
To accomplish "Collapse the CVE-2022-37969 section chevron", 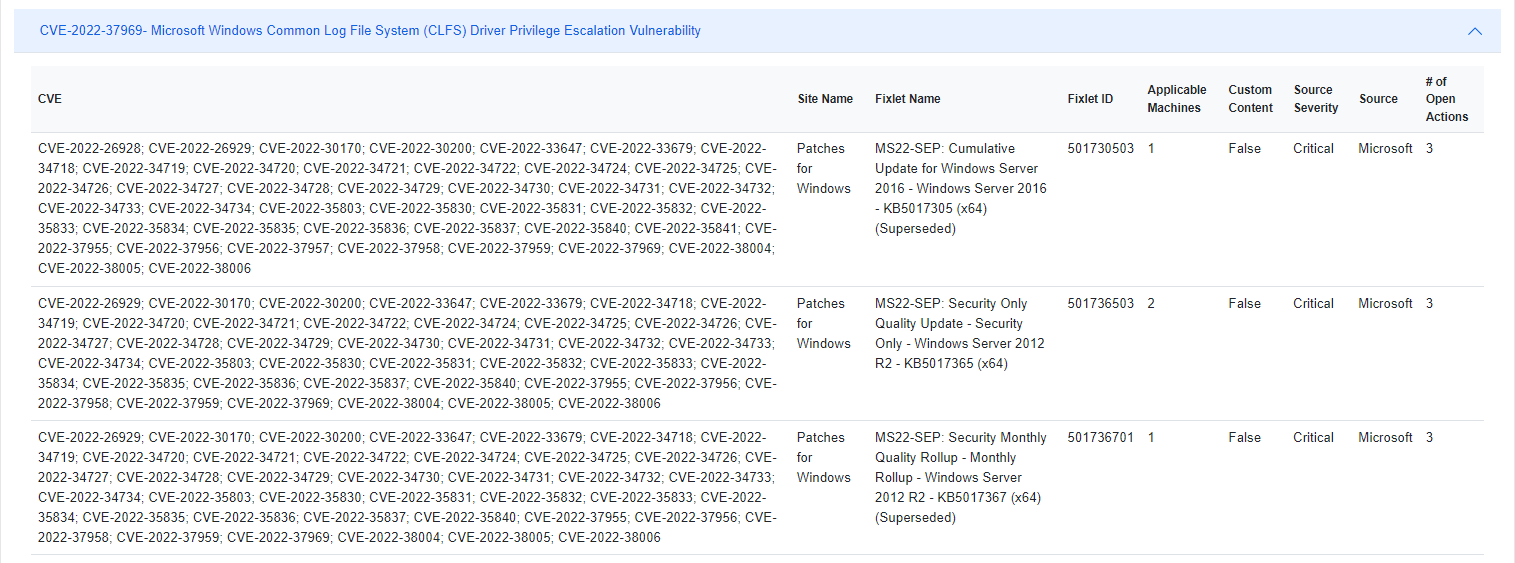I will [x=1474, y=31].
